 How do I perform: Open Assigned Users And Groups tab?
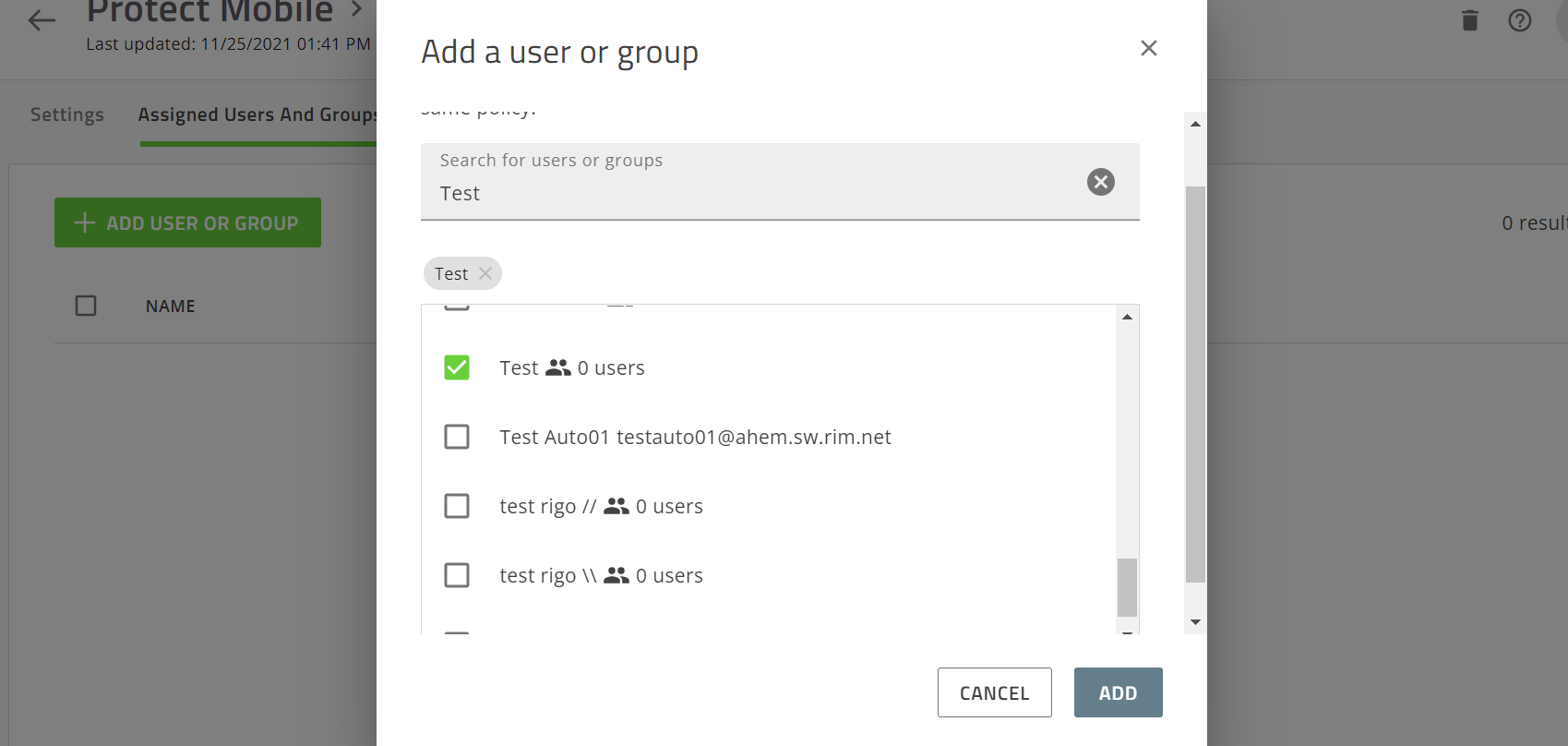257,114
